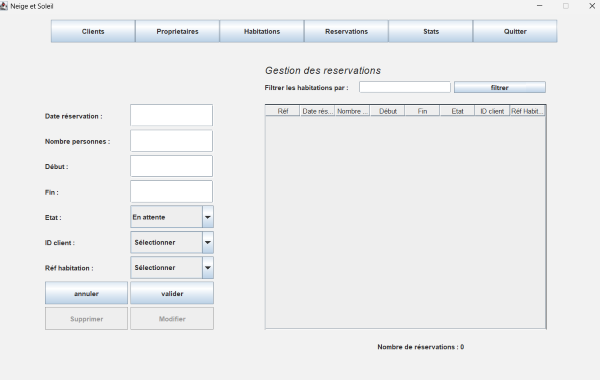Open the ID client dropdown
This screenshot has height=380, width=600.
coord(172,242)
